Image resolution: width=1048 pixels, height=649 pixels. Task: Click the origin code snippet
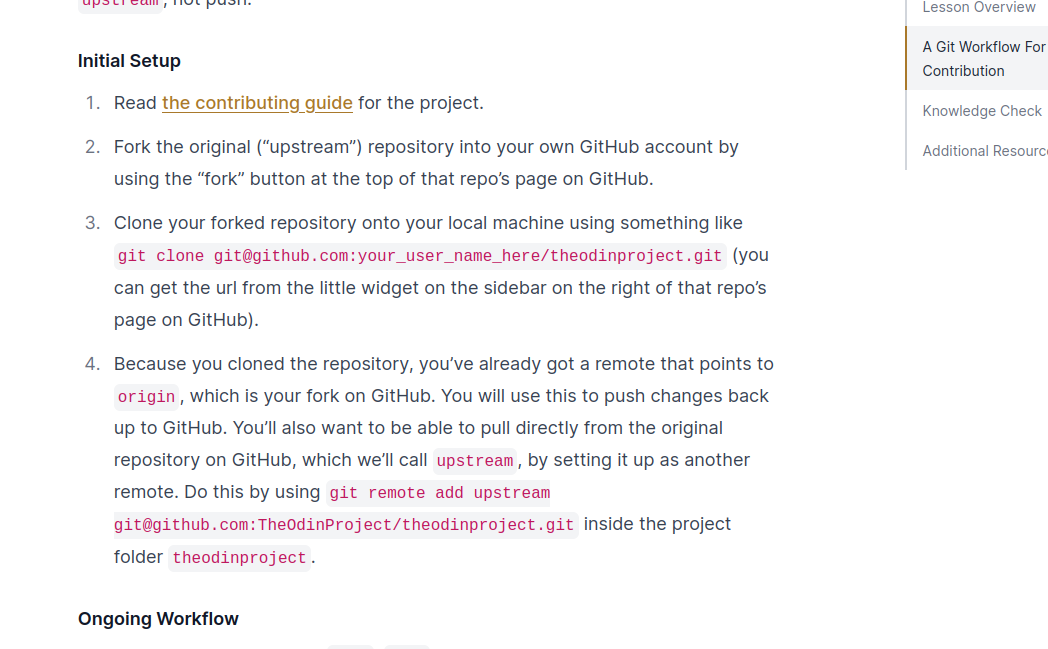(x=146, y=396)
